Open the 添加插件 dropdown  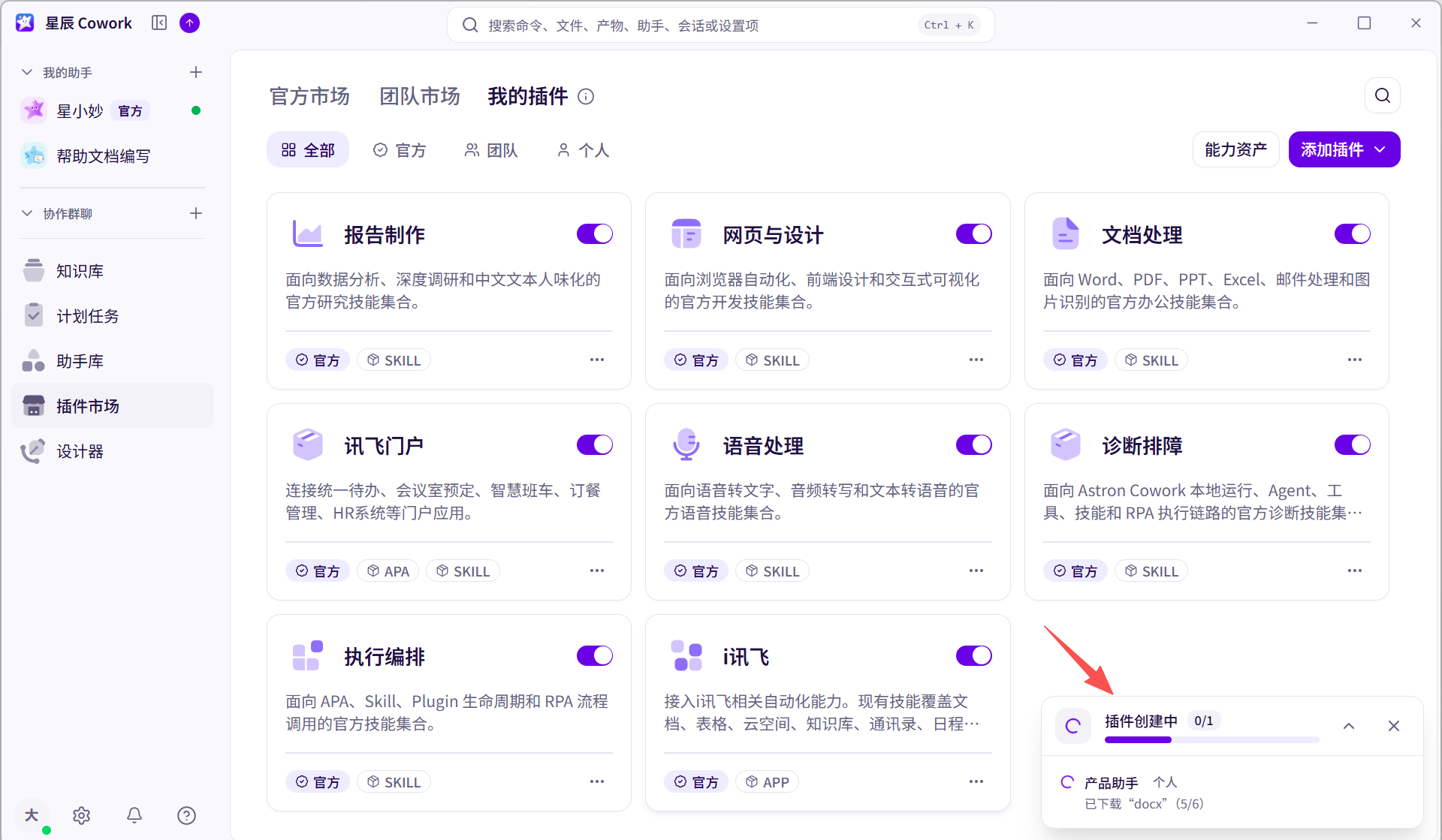[x=1344, y=149]
